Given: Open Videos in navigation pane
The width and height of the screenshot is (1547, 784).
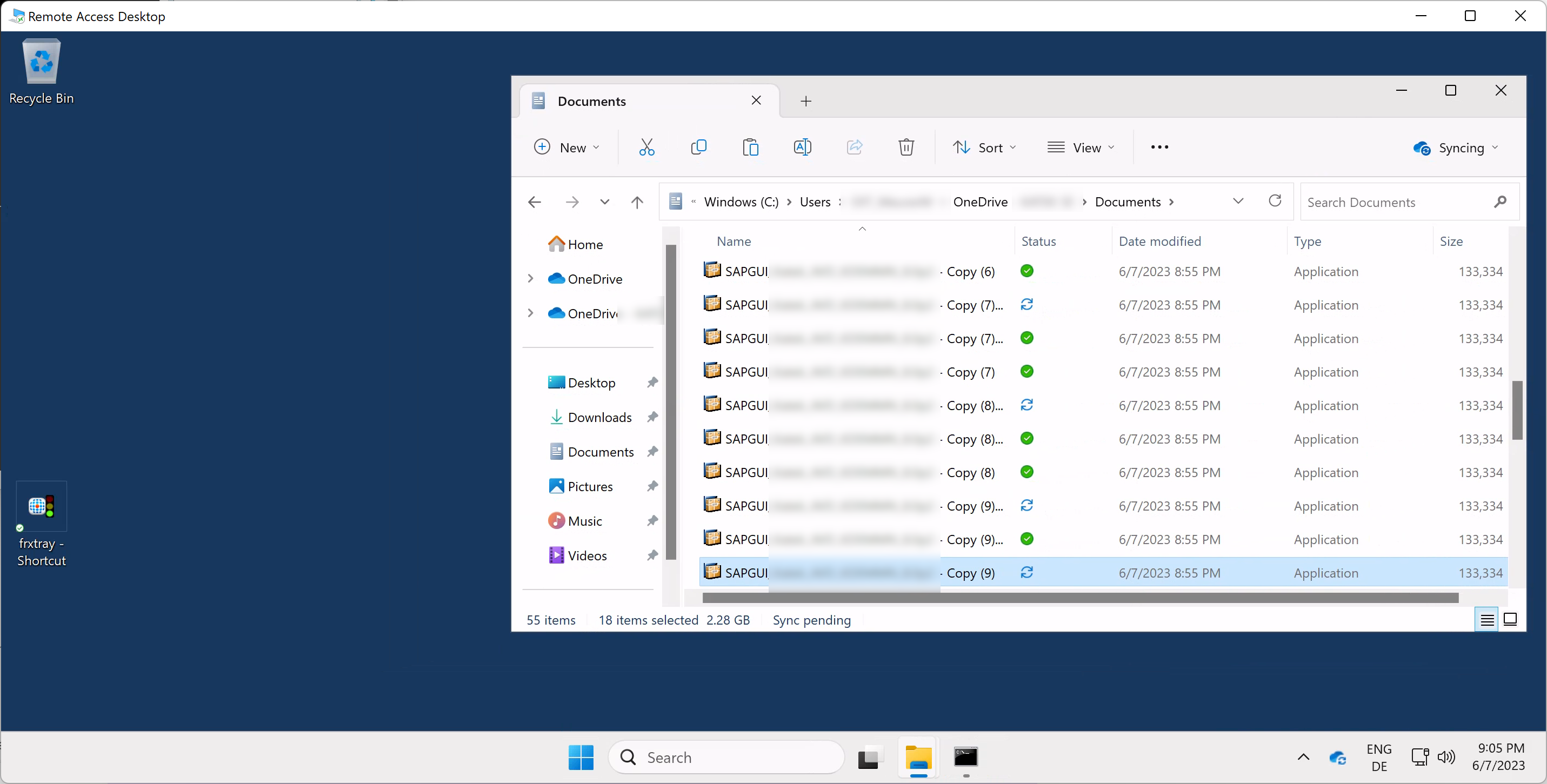Looking at the screenshot, I should pyautogui.click(x=577, y=555).
